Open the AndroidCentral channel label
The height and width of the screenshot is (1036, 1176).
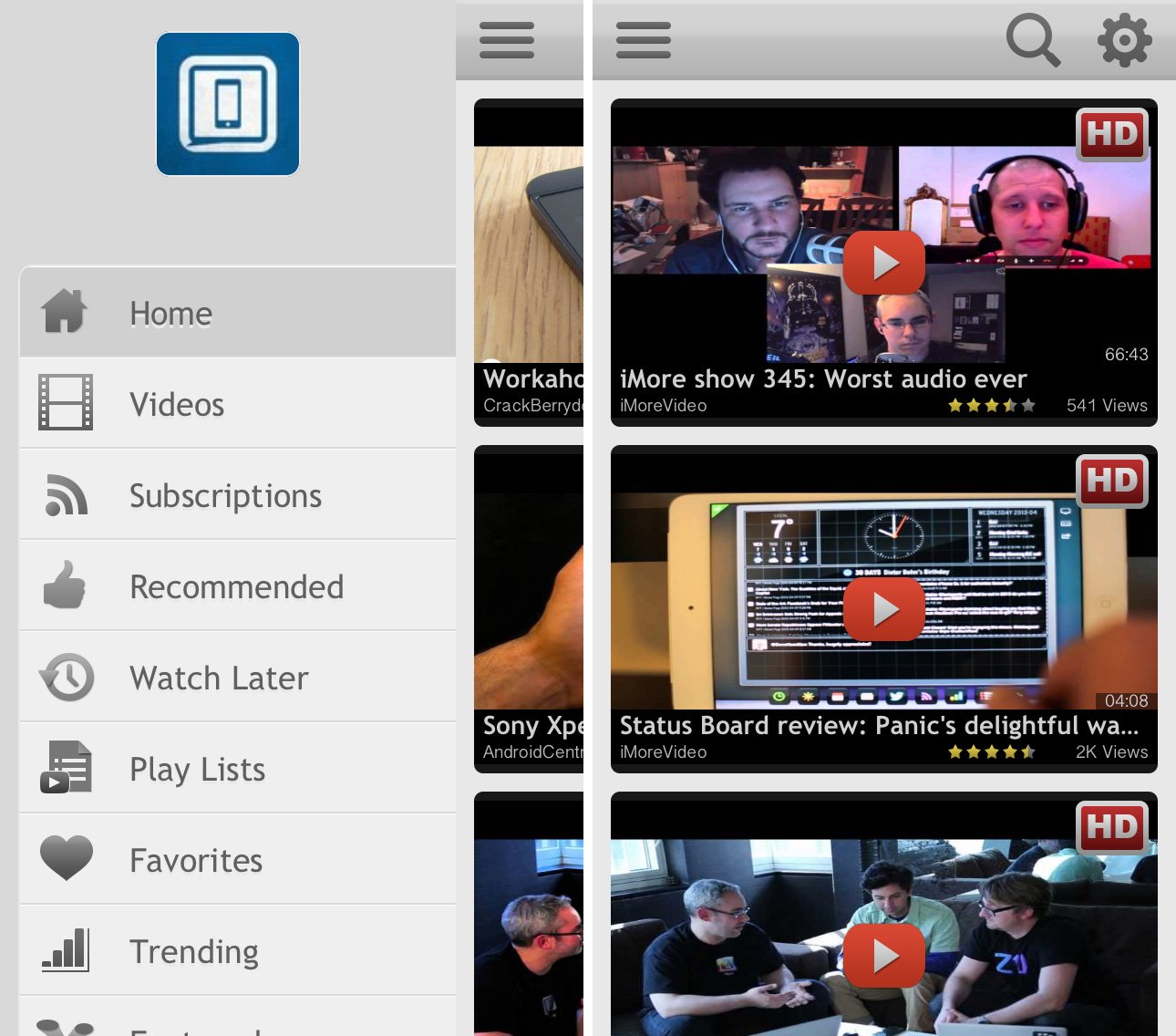pyautogui.click(x=533, y=752)
